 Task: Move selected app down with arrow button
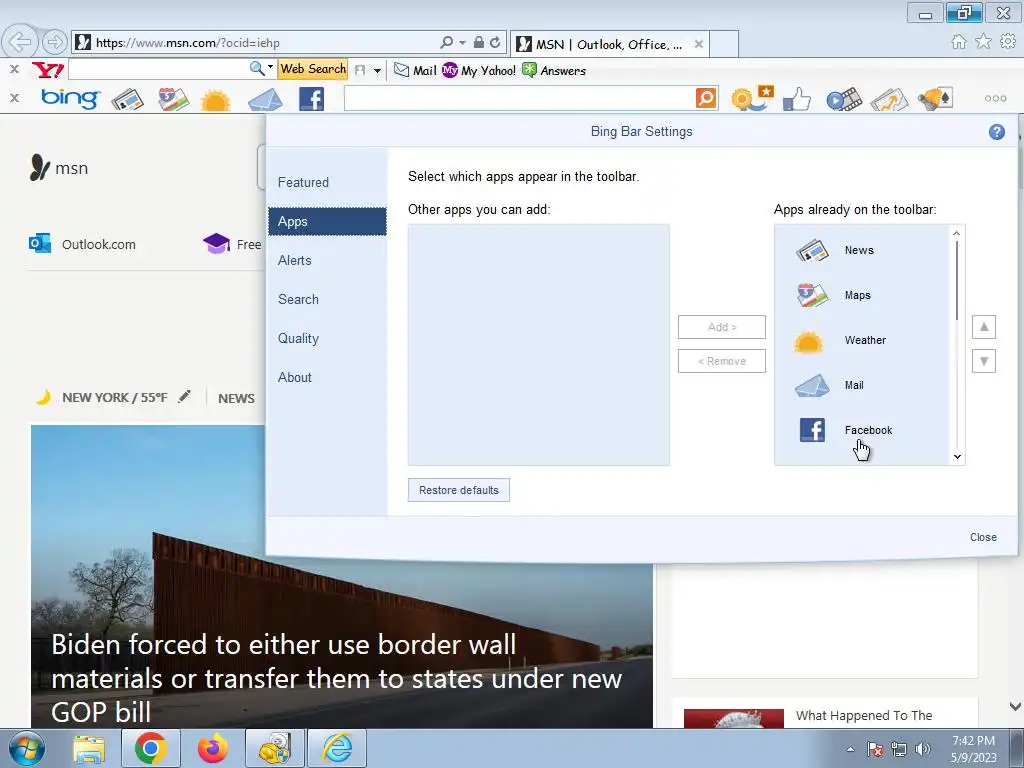click(x=984, y=361)
